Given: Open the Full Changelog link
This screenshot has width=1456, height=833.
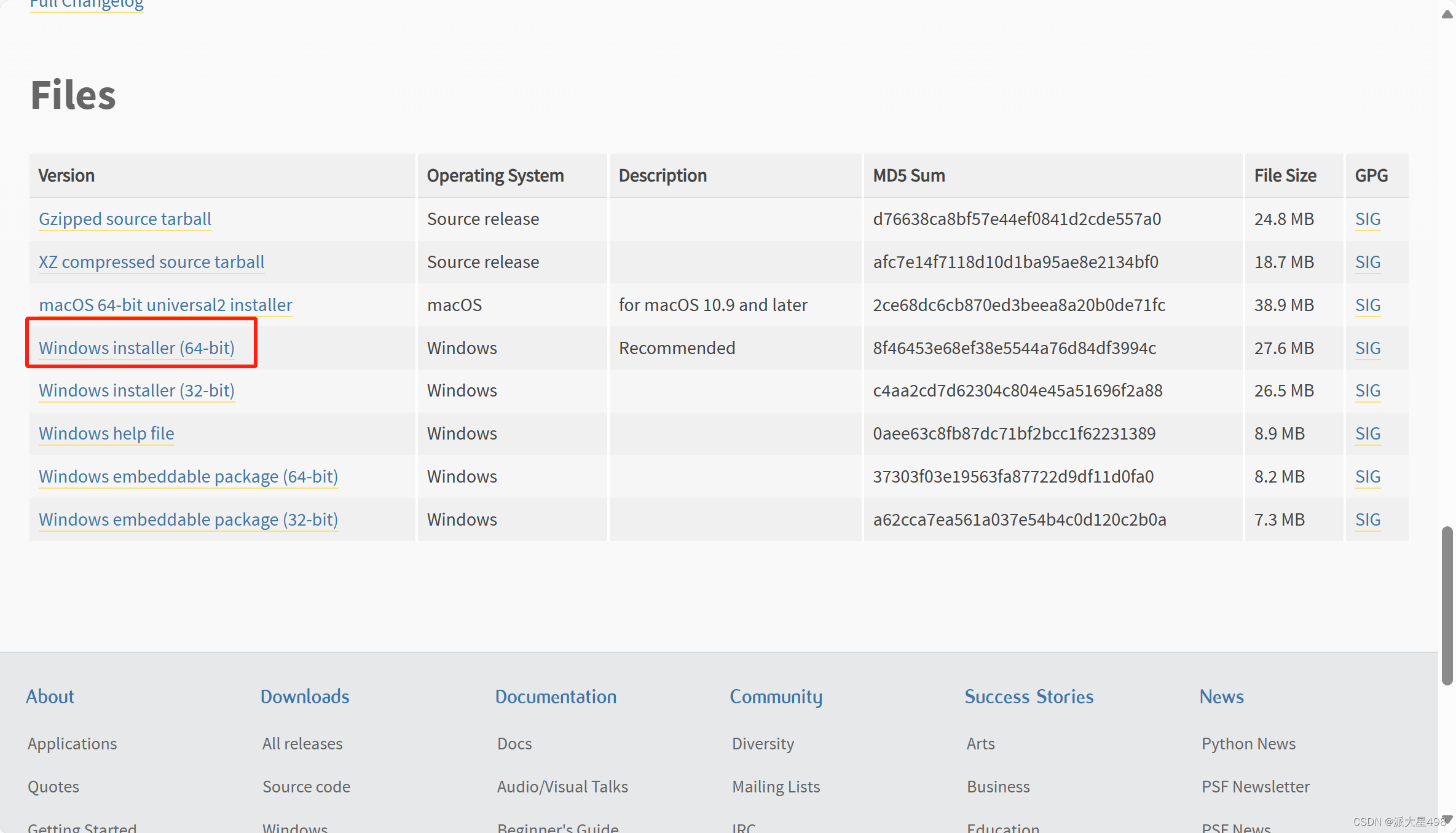Looking at the screenshot, I should point(86,5).
